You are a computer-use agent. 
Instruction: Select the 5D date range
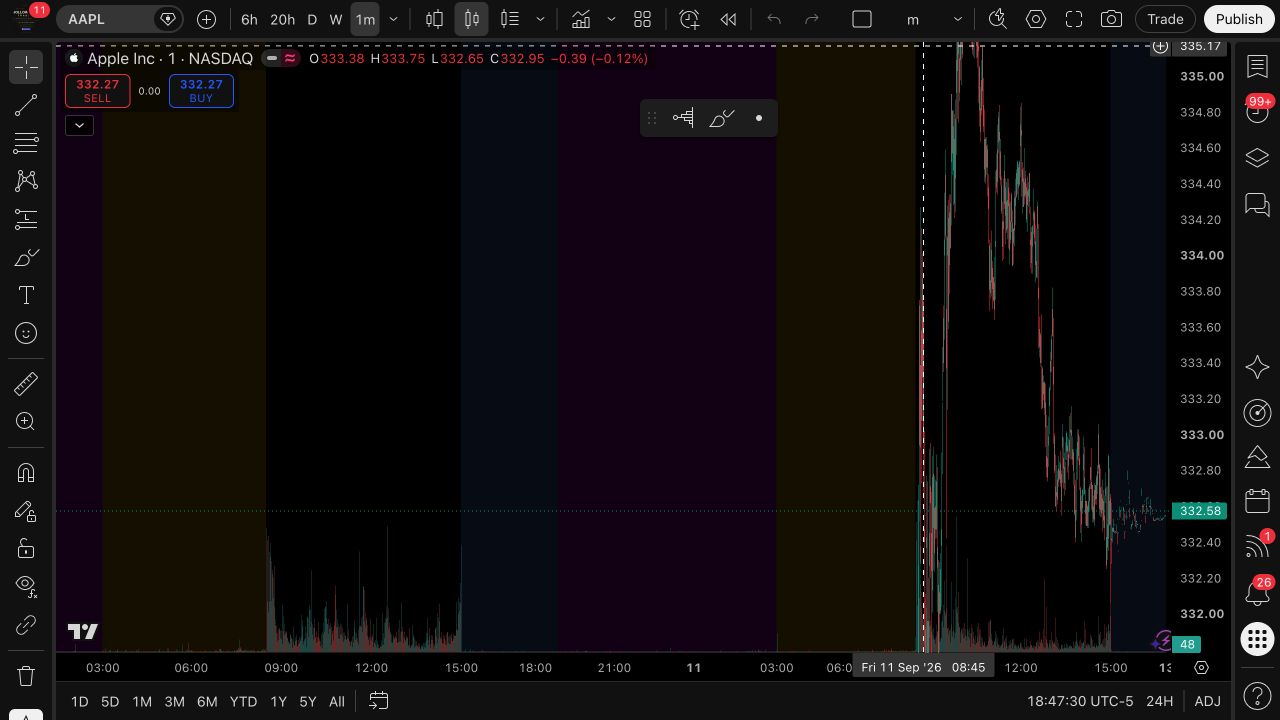(x=110, y=701)
